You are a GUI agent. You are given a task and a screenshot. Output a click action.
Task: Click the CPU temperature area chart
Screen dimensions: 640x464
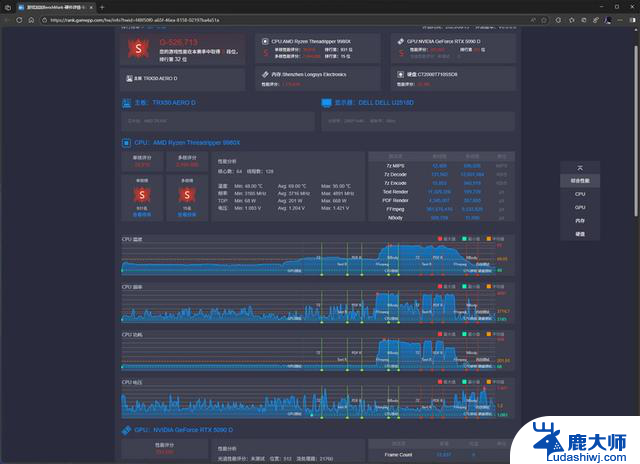[308, 258]
